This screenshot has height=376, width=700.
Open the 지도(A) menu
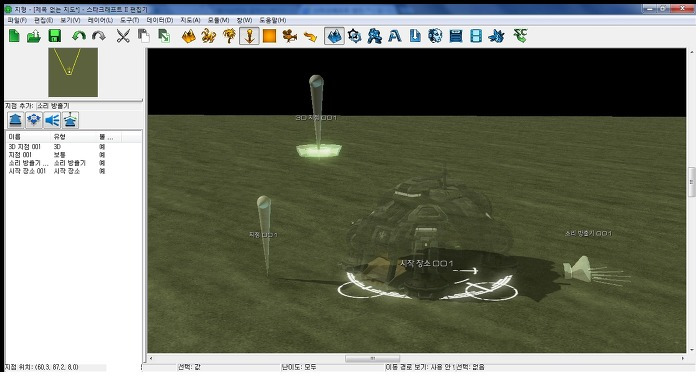pyautogui.click(x=190, y=20)
